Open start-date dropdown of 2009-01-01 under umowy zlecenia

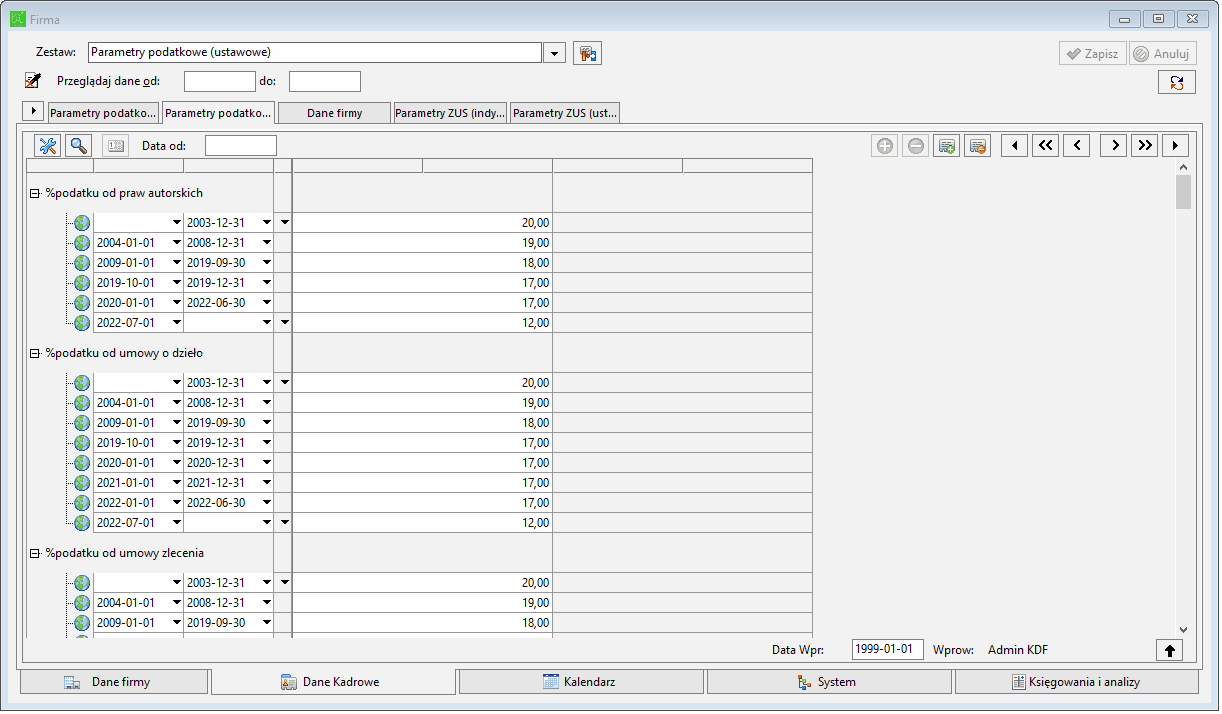[177, 623]
